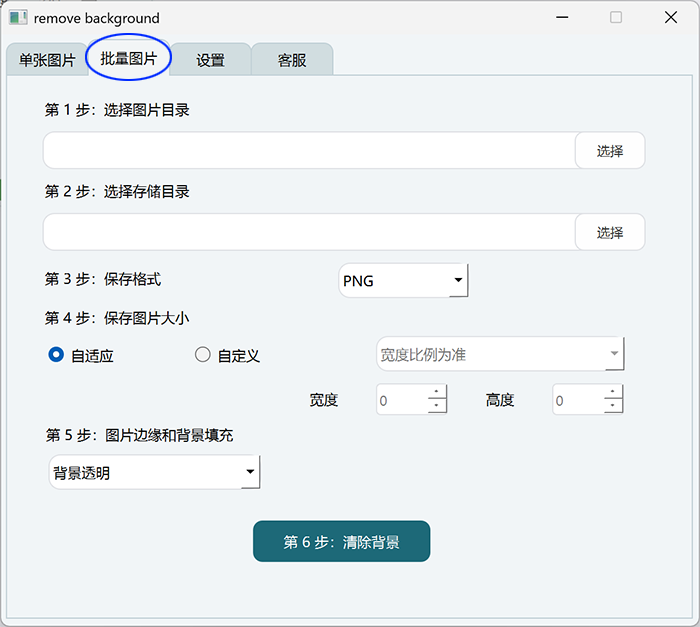Open the 客服 tab
This screenshot has width=700, height=627.
point(292,59)
